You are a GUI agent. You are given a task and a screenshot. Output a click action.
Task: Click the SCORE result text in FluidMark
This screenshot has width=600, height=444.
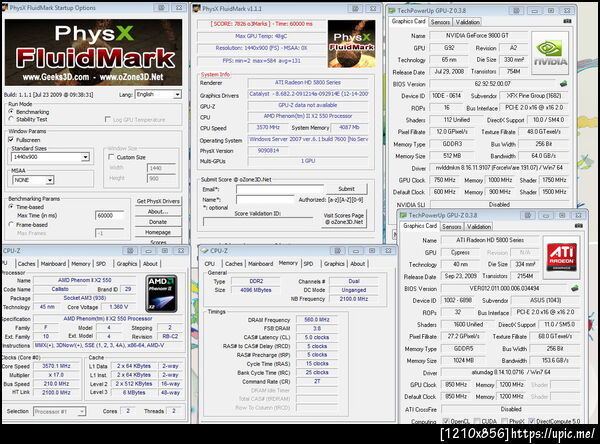(261, 24)
